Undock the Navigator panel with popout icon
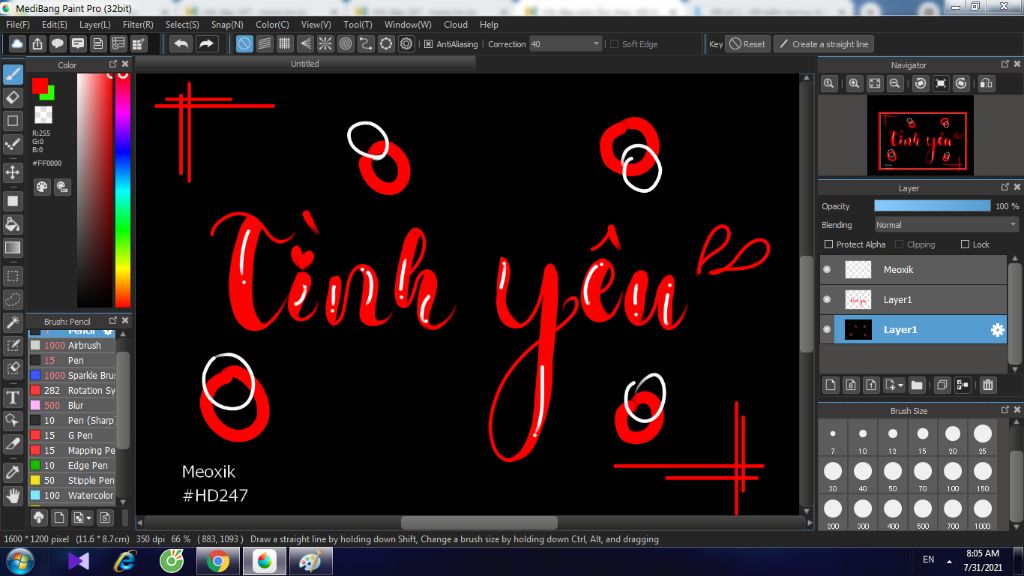Viewport: 1024px width, 576px height. coord(1005,64)
